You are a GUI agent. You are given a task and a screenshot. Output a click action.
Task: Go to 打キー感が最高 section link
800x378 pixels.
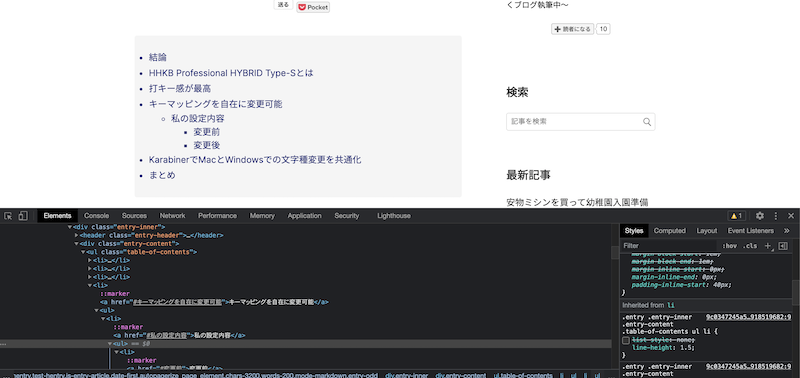pos(180,88)
